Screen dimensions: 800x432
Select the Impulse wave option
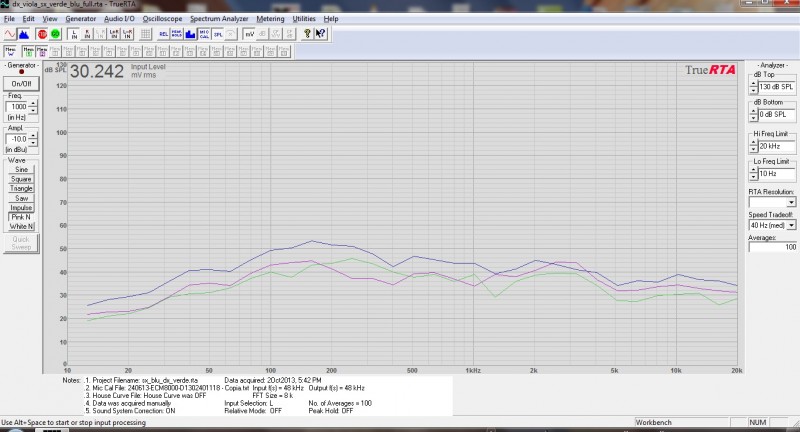(x=21, y=208)
